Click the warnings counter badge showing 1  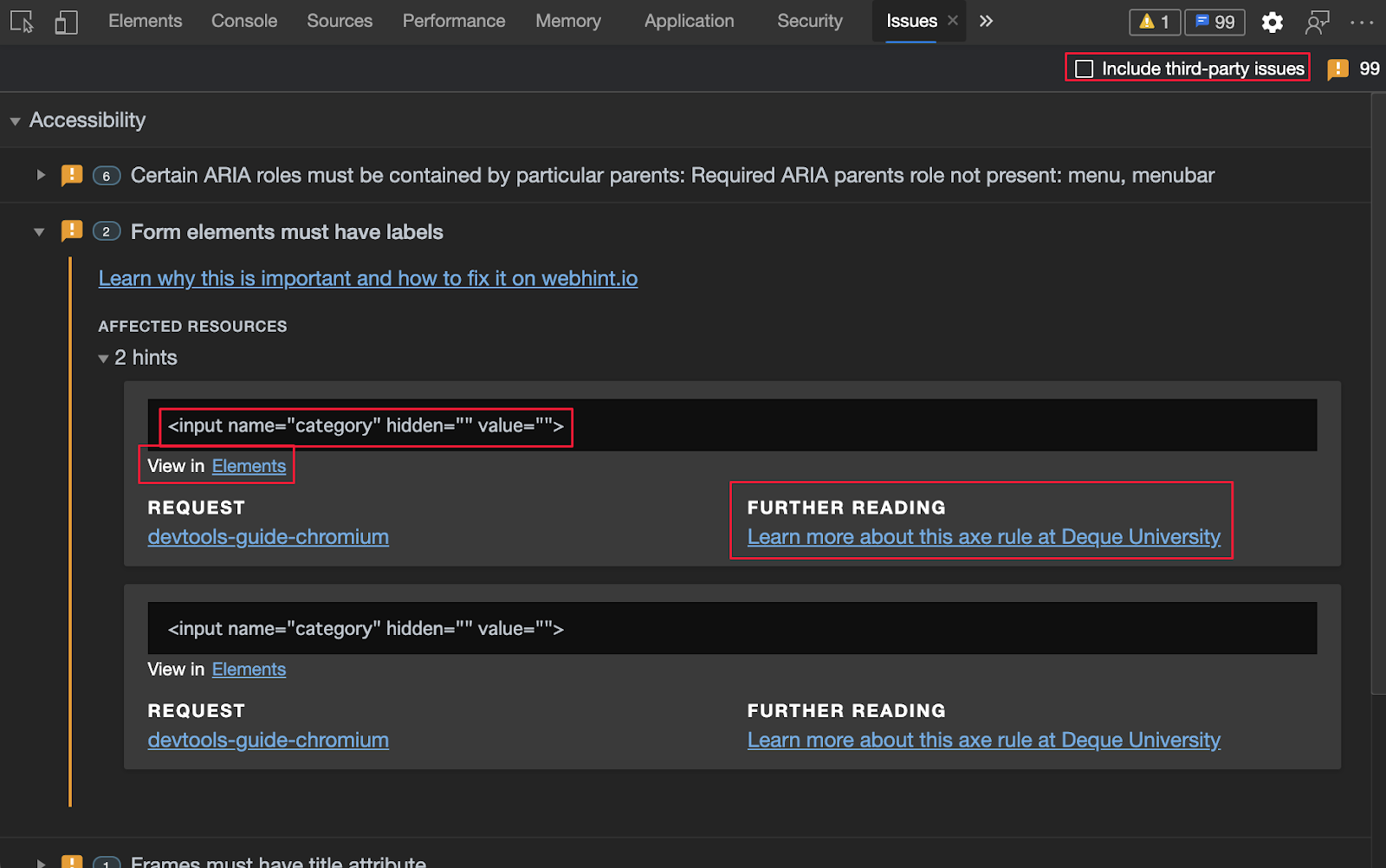tap(1154, 22)
